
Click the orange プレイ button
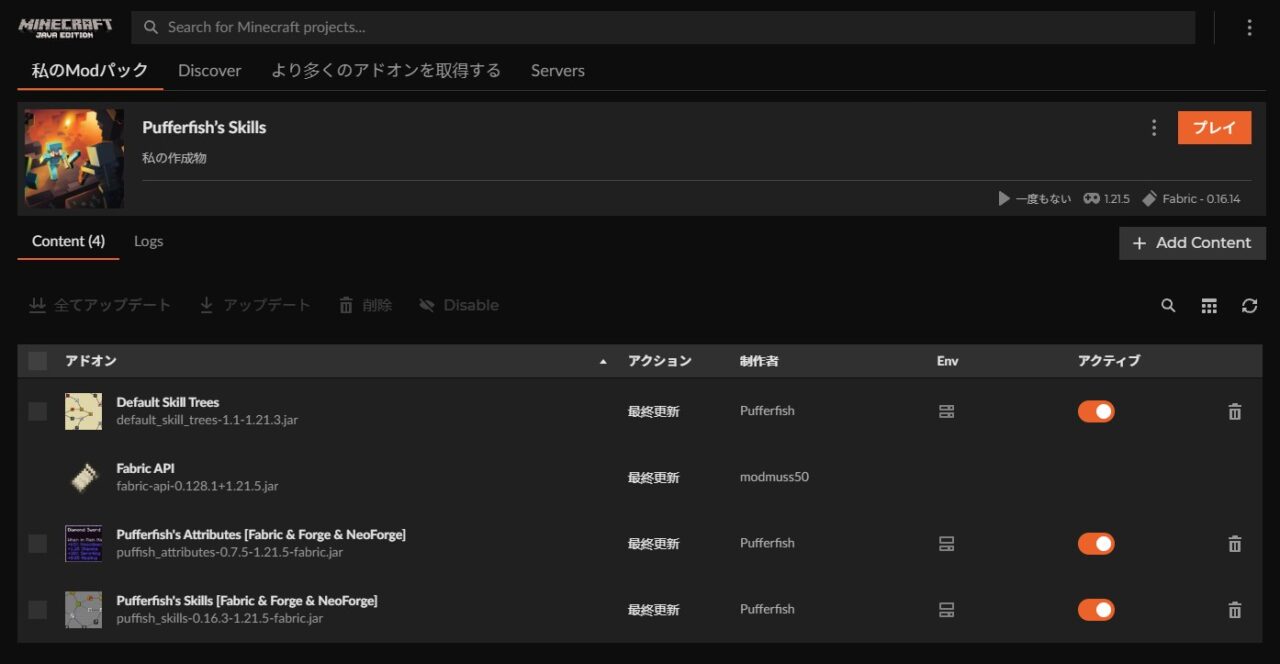click(1214, 128)
